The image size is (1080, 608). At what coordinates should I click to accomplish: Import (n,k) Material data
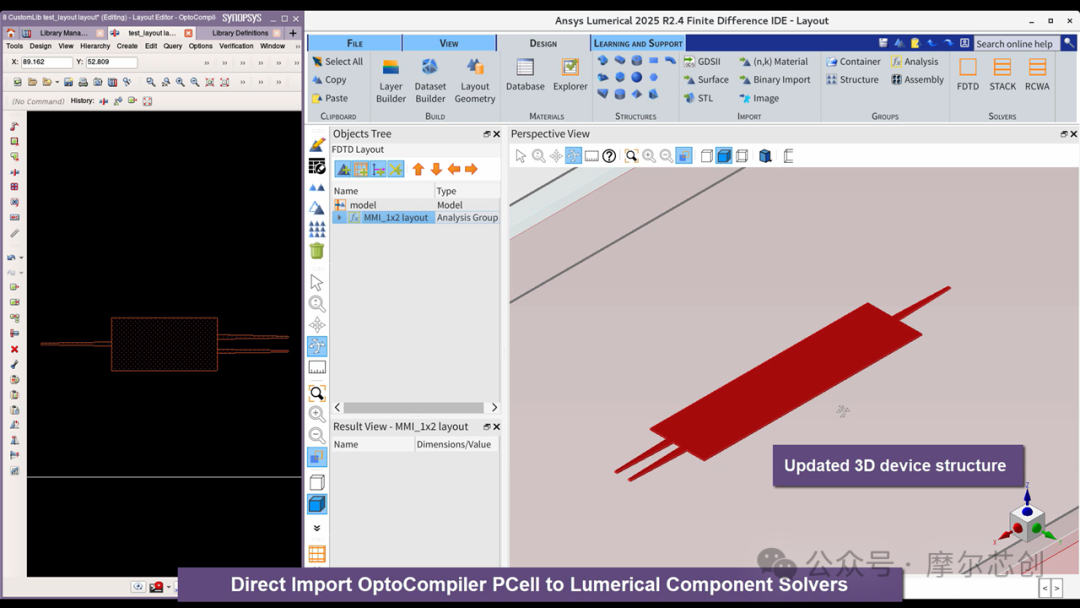[x=773, y=61]
